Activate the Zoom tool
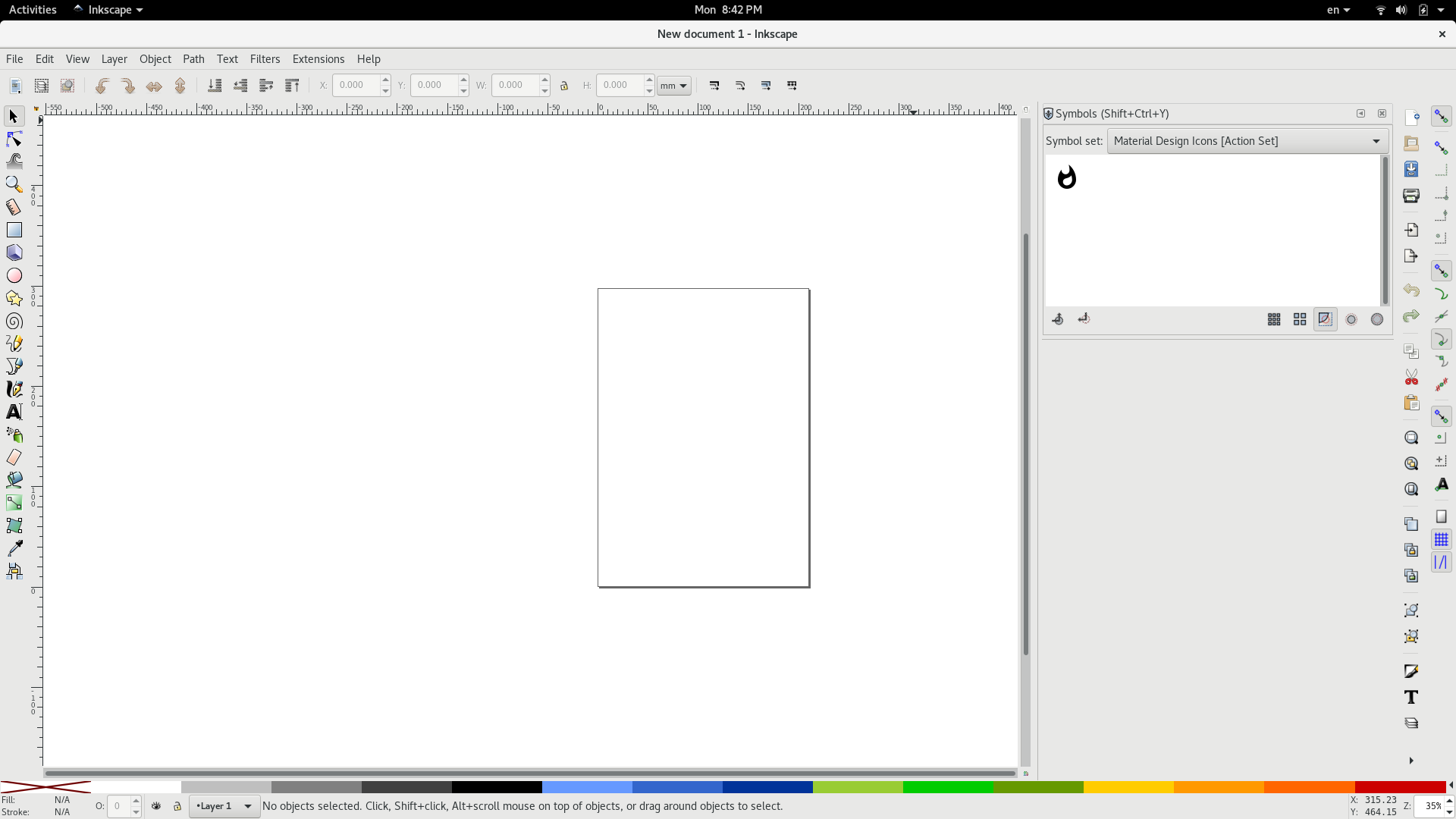This screenshot has height=819, width=1456. click(x=14, y=184)
